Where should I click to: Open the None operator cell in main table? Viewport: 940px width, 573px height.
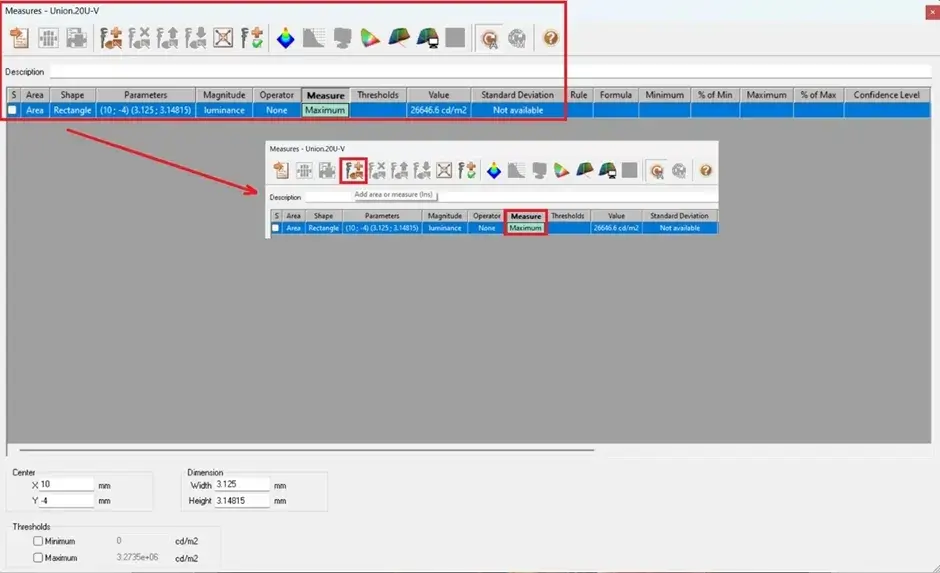click(x=276, y=110)
